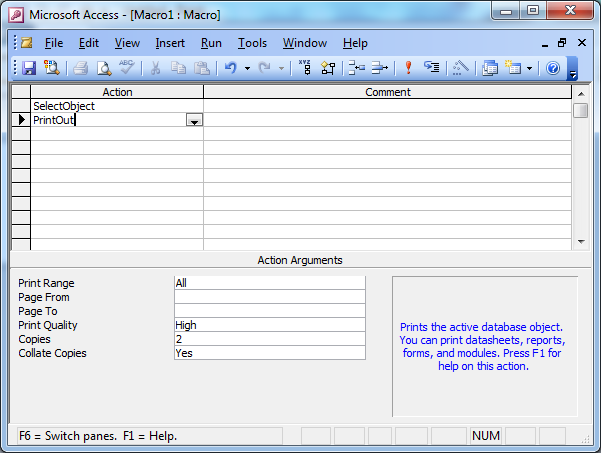
Task: Minimize the macro document window
Action: click(545, 43)
